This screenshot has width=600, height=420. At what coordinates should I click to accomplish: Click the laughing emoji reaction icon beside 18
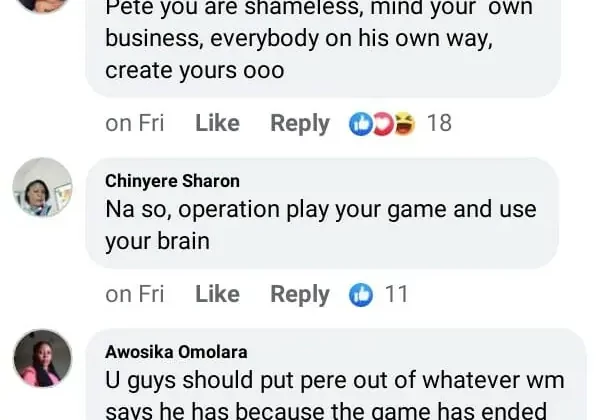pyautogui.click(x=402, y=124)
